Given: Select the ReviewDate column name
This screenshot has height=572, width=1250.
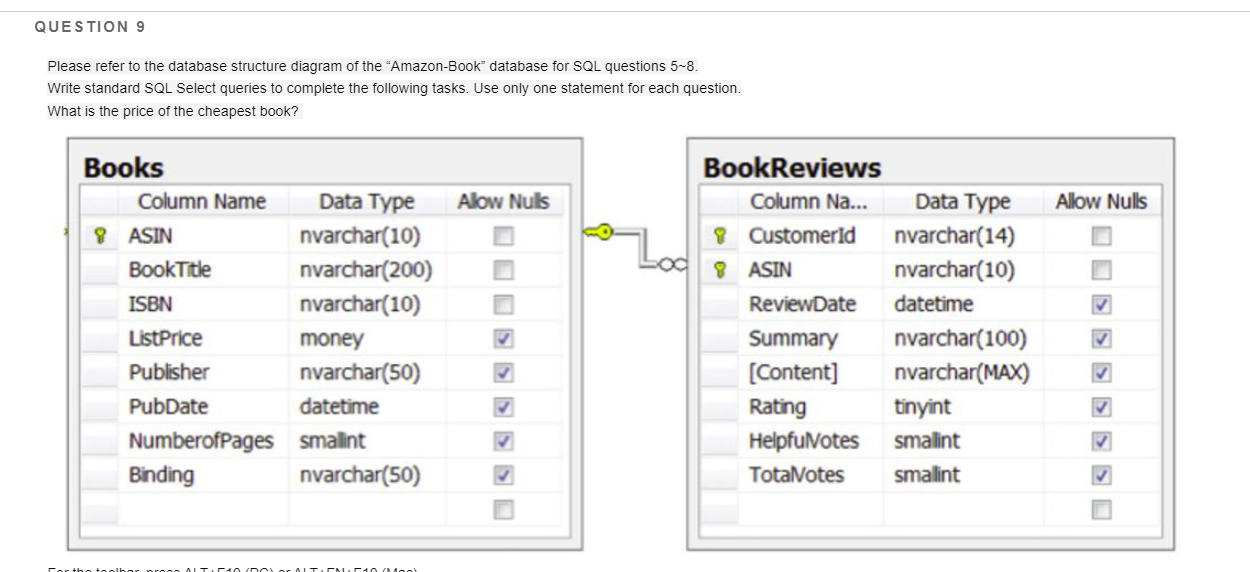Looking at the screenshot, I should pyautogui.click(x=803, y=304).
